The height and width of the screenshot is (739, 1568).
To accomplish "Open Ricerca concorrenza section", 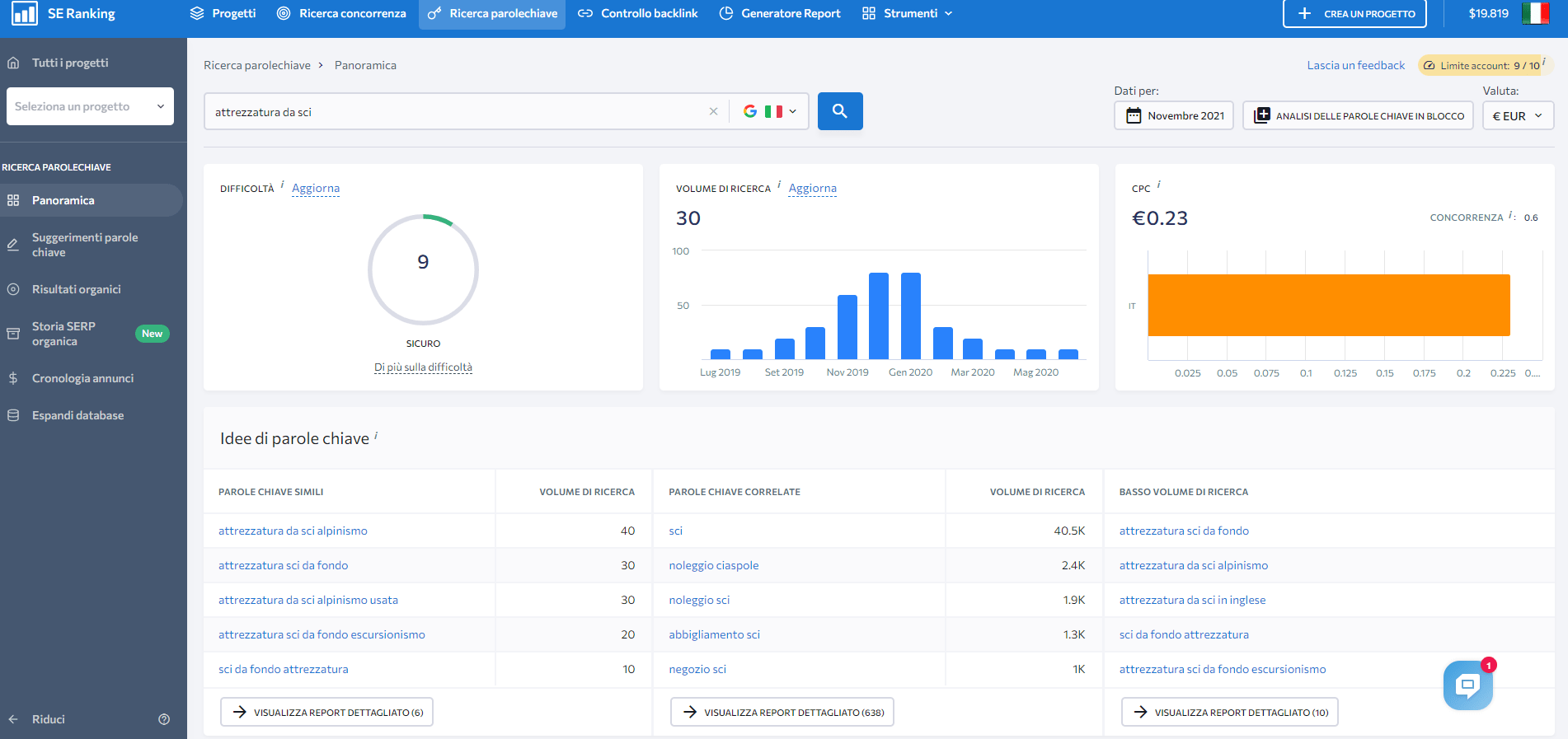I will 341,13.
